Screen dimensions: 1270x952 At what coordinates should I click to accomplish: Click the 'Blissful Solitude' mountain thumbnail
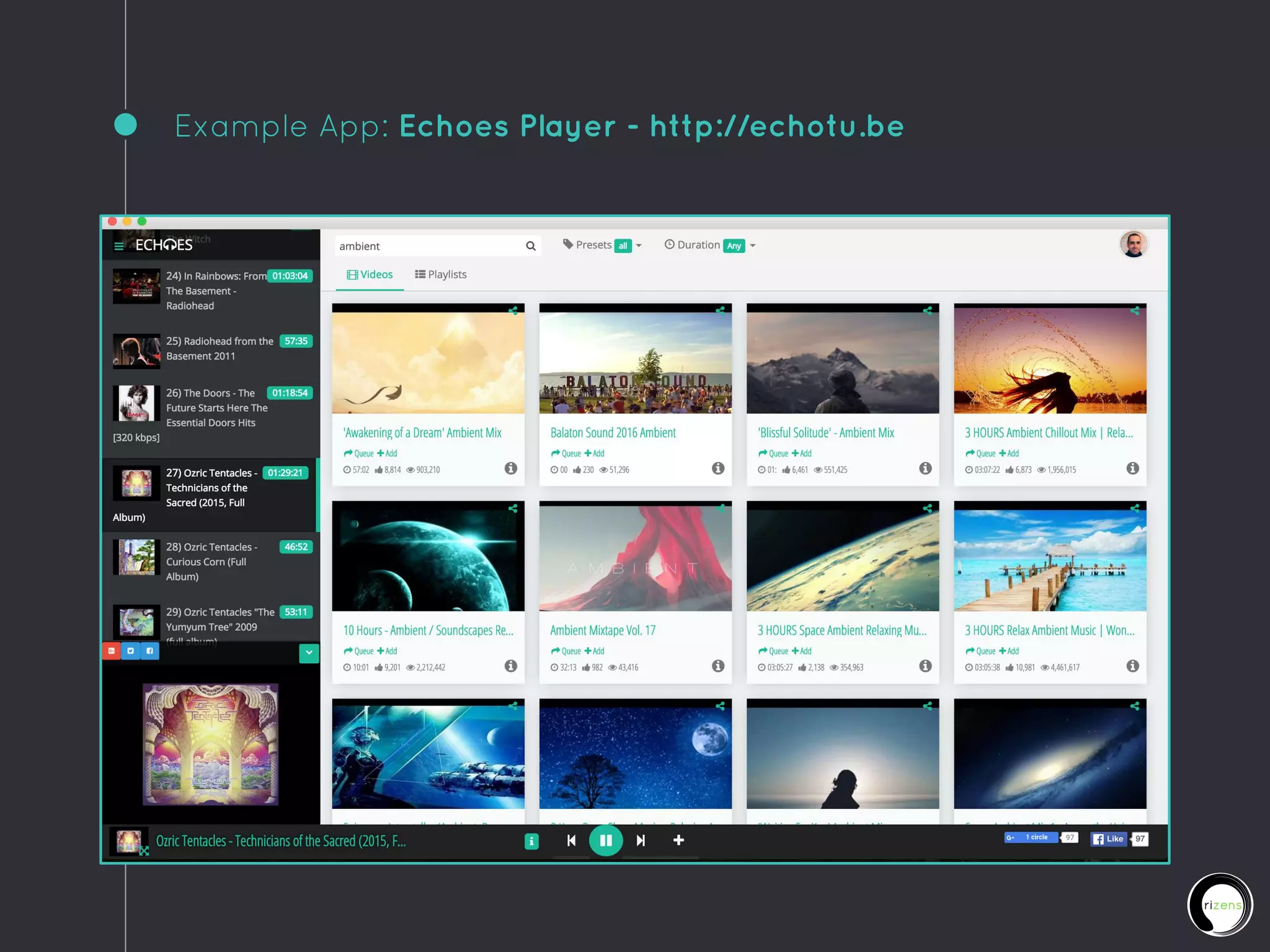[842, 358]
